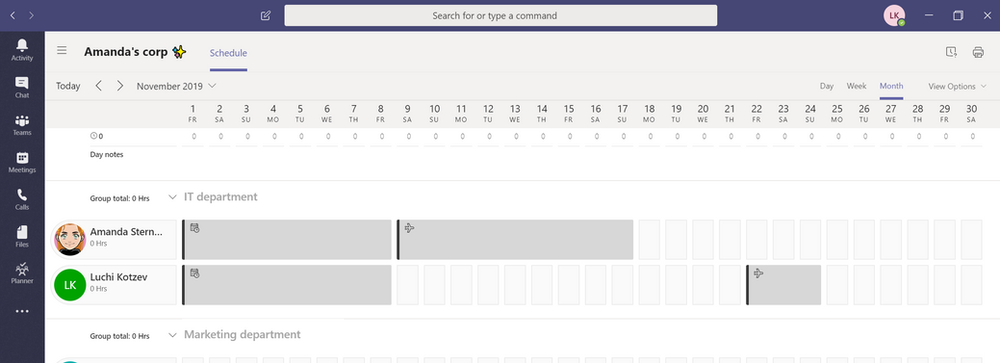Open the LK profile avatar menu
Screen dimensions: 1000x363
tap(894, 15)
